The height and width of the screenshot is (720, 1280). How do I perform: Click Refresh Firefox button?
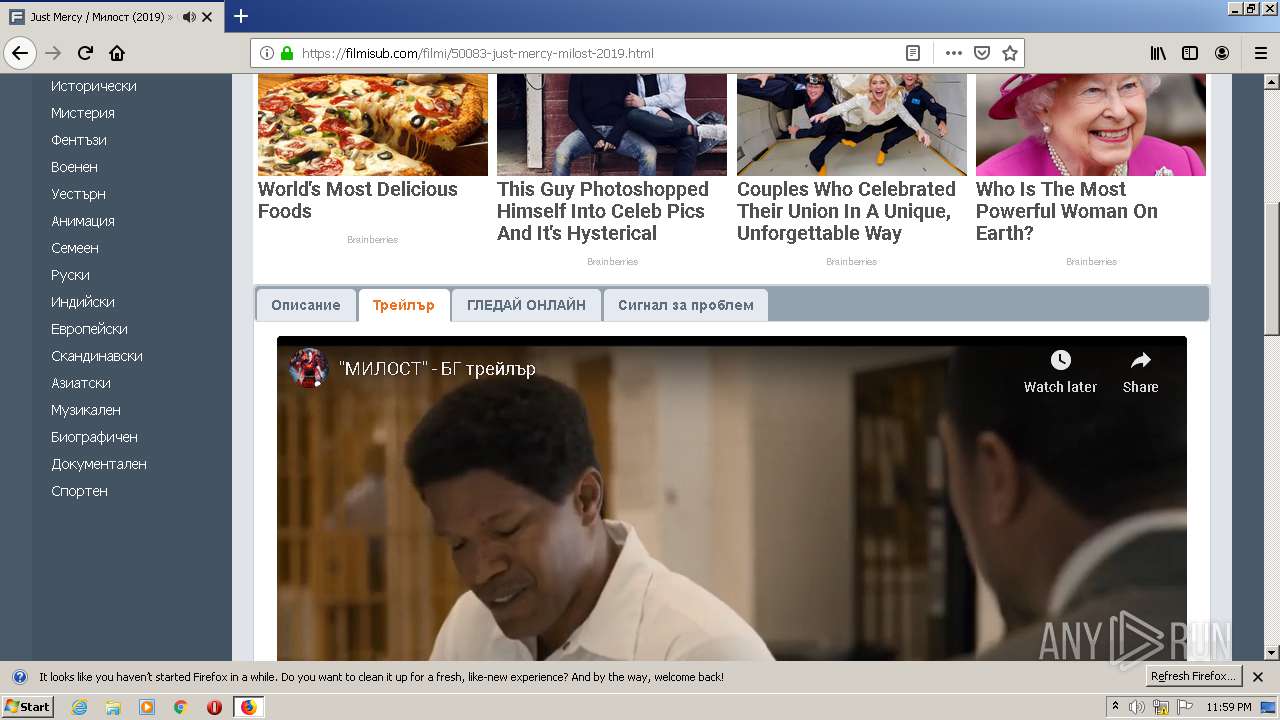tap(1193, 677)
